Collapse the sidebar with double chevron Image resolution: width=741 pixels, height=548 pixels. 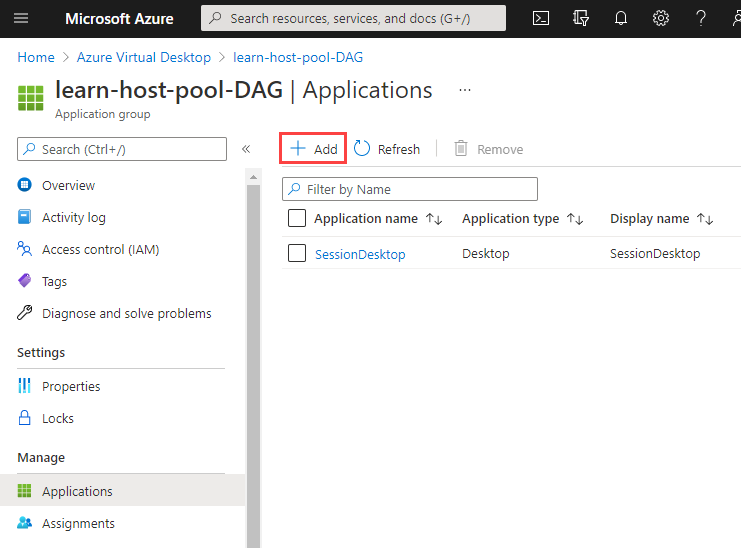pos(246,149)
